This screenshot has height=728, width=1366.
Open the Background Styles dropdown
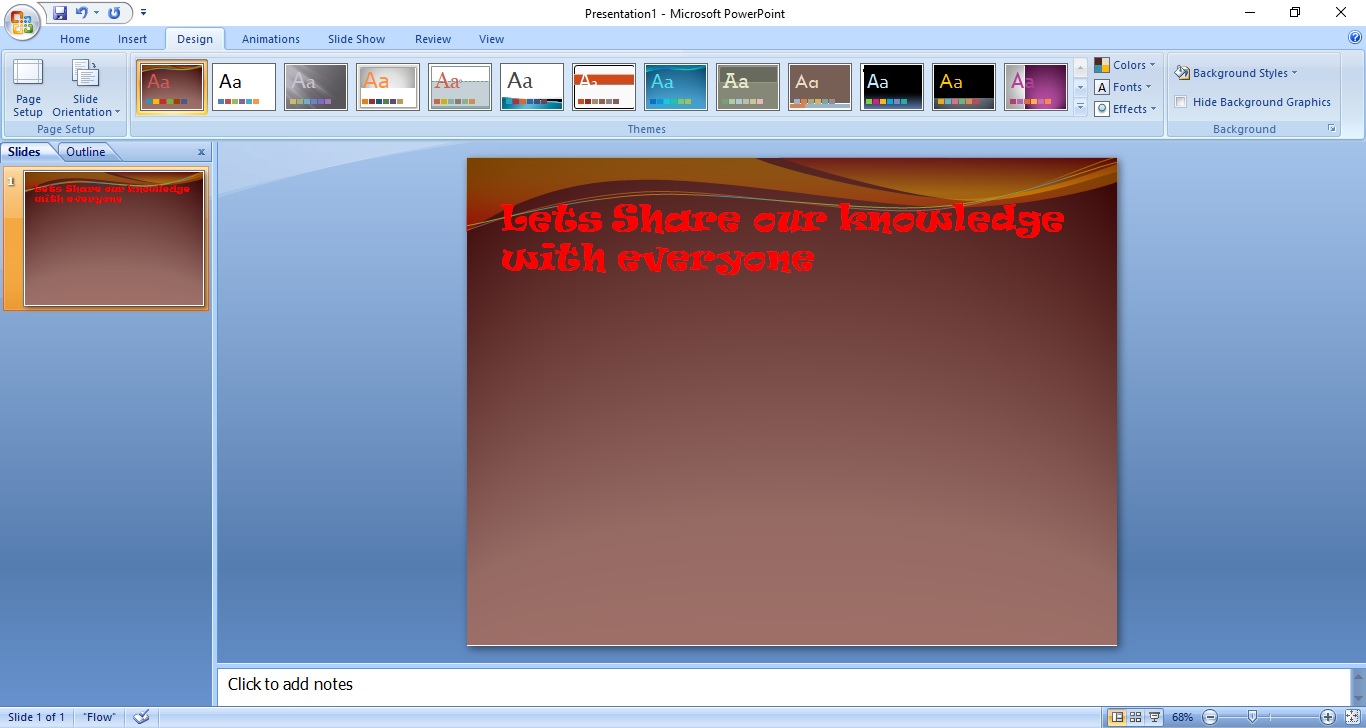(x=1236, y=73)
